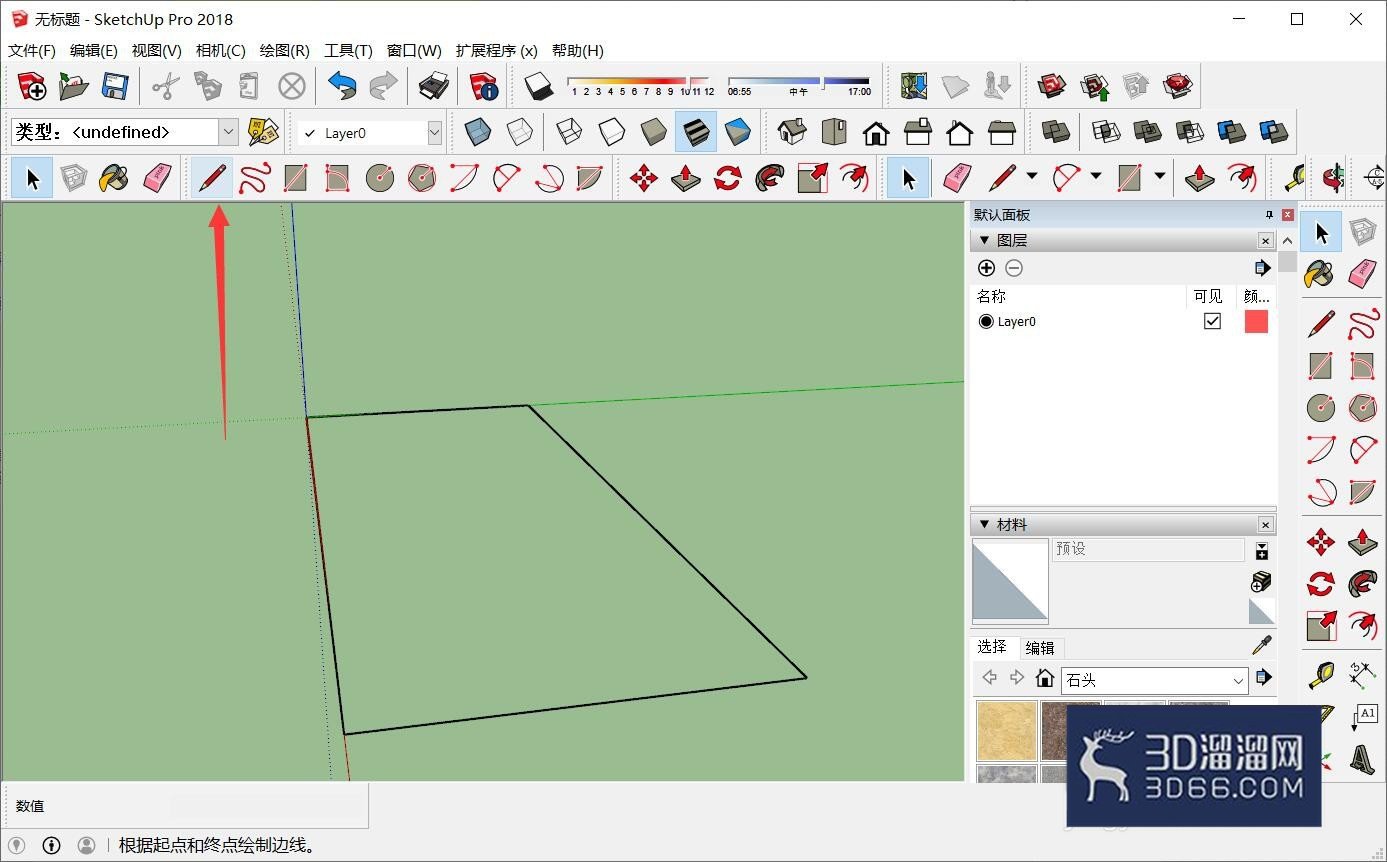This screenshot has height=862, width=1387.
Task: Open the layers panel details flyout
Action: [1262, 268]
